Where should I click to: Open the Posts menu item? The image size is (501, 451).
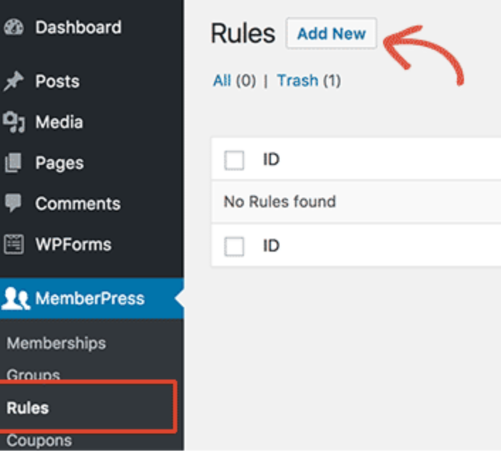[x=57, y=81]
